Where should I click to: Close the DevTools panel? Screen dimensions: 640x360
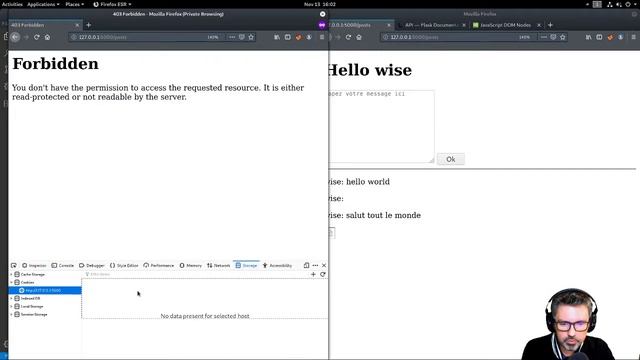click(324, 265)
